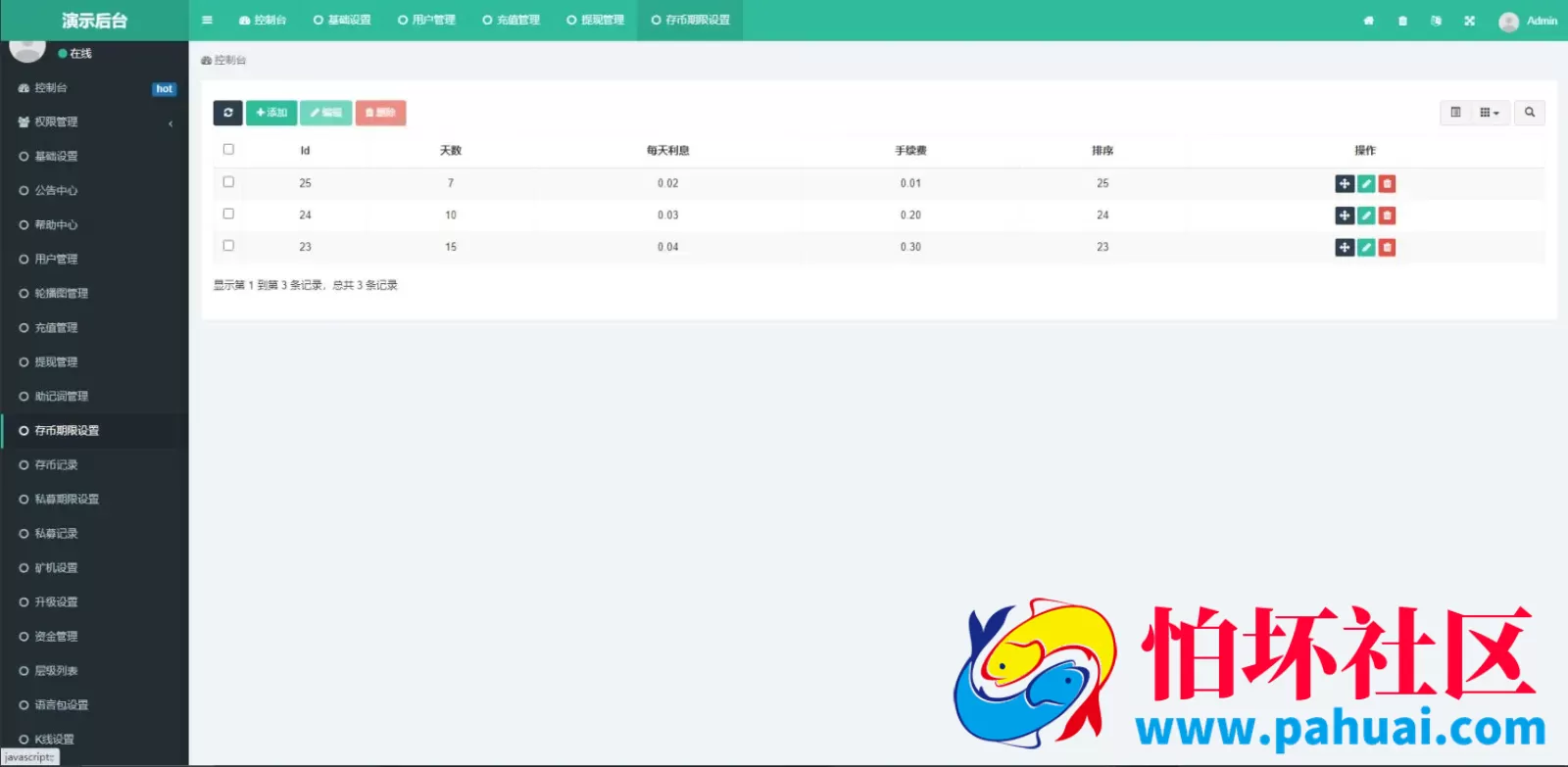The width and height of the screenshot is (1568, 767).
Task: Open 基础设置 in the sidebar
Action: tap(94, 157)
